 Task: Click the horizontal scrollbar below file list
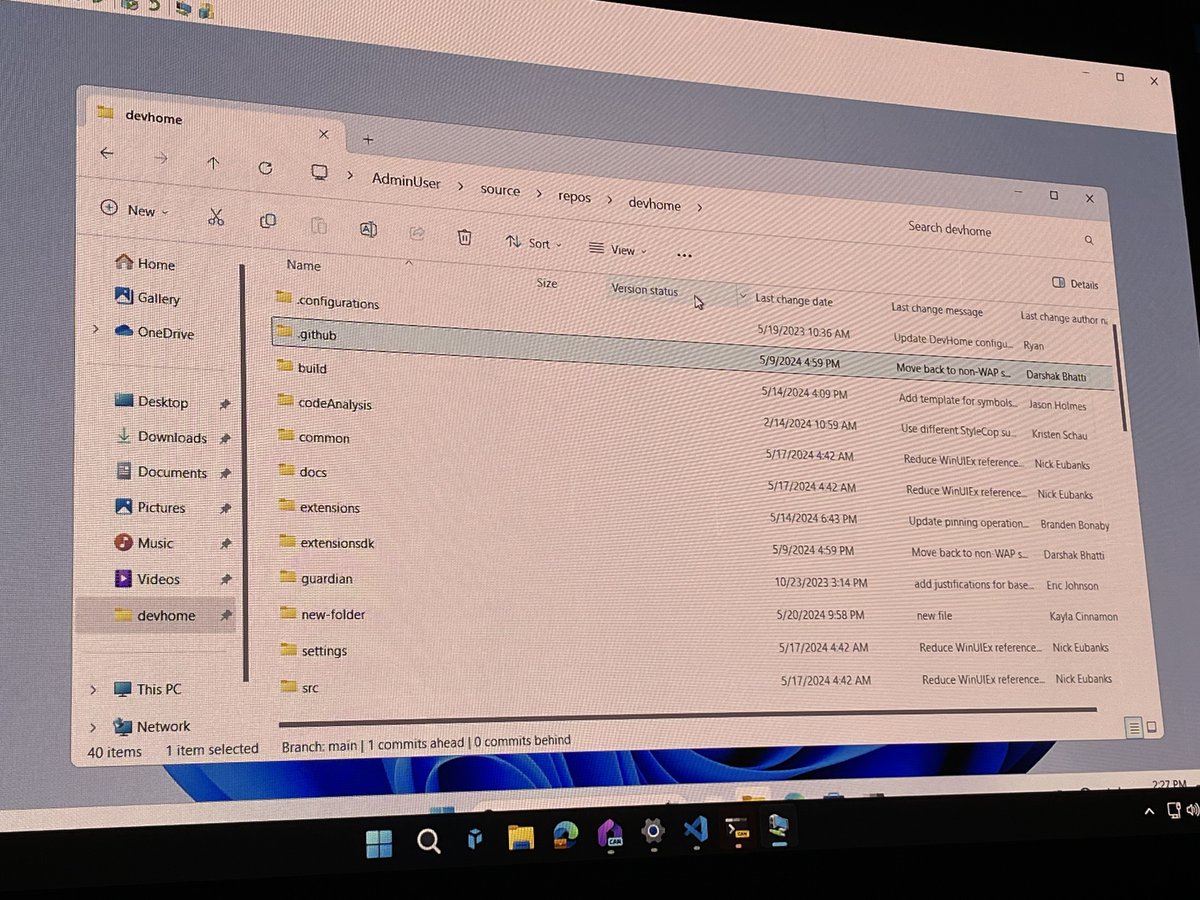[688, 717]
